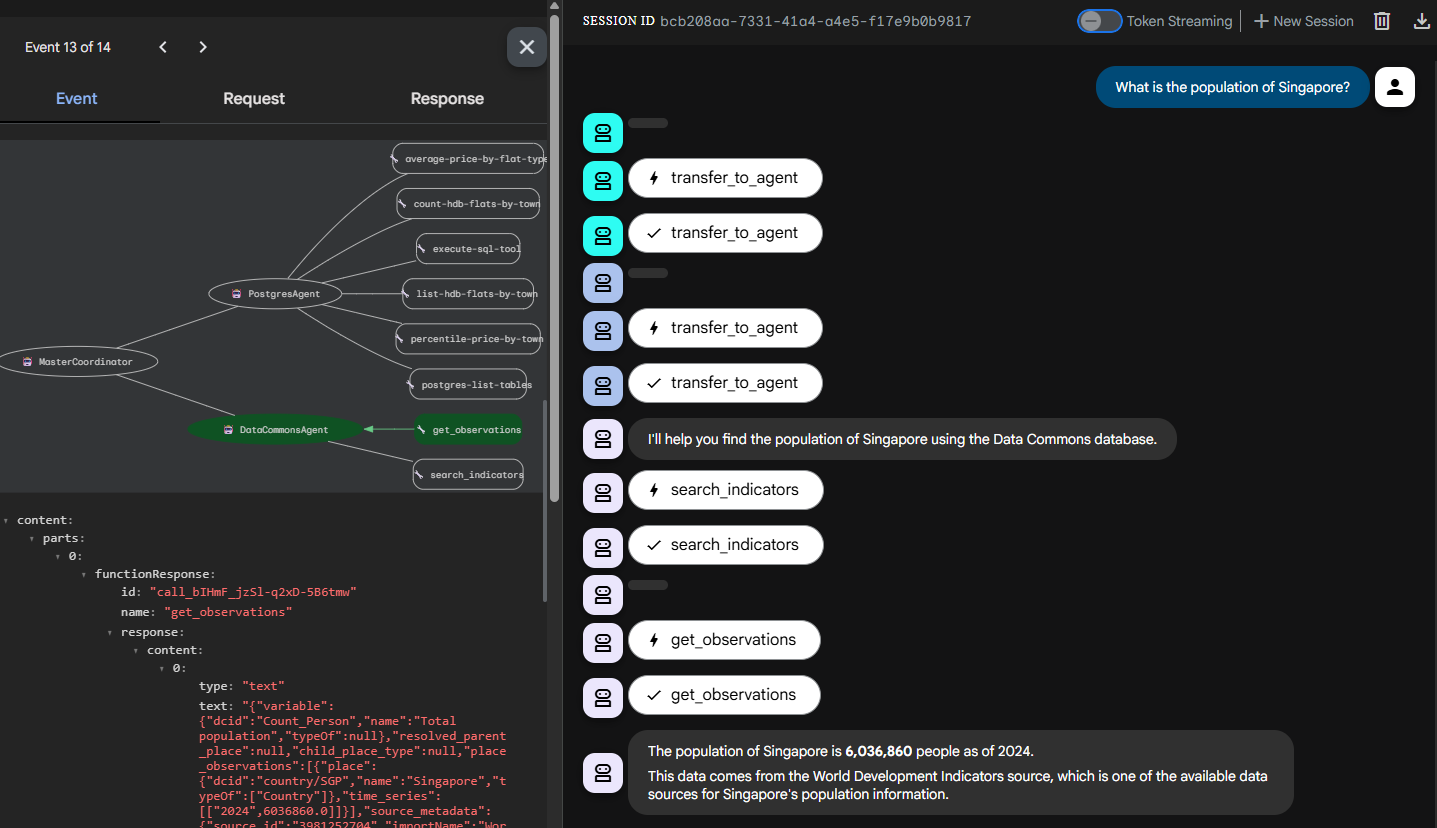Click the delete session trash icon
This screenshot has width=1437, height=828.
(1382, 21)
